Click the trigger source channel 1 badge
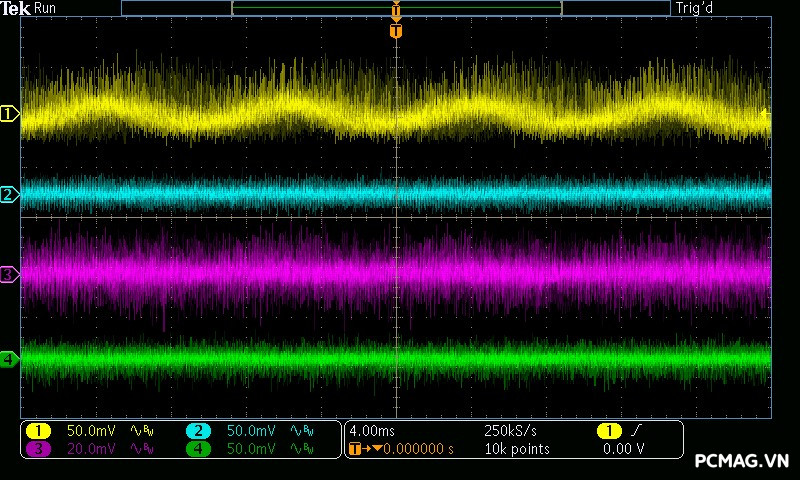The height and width of the screenshot is (480, 800). (x=609, y=430)
